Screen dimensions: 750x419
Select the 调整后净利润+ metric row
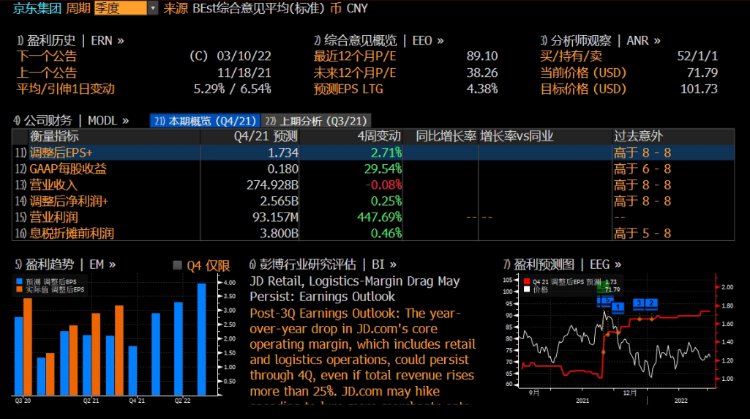[373, 201]
